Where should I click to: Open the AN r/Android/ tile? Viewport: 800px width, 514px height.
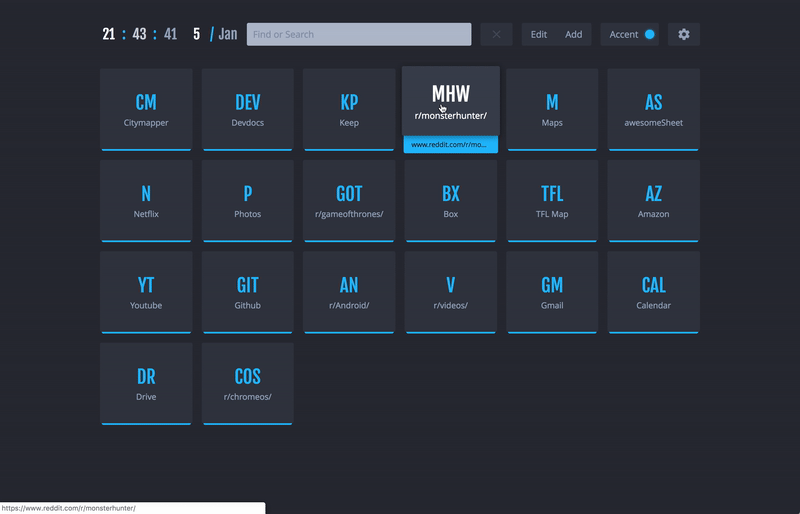pyautogui.click(x=349, y=292)
